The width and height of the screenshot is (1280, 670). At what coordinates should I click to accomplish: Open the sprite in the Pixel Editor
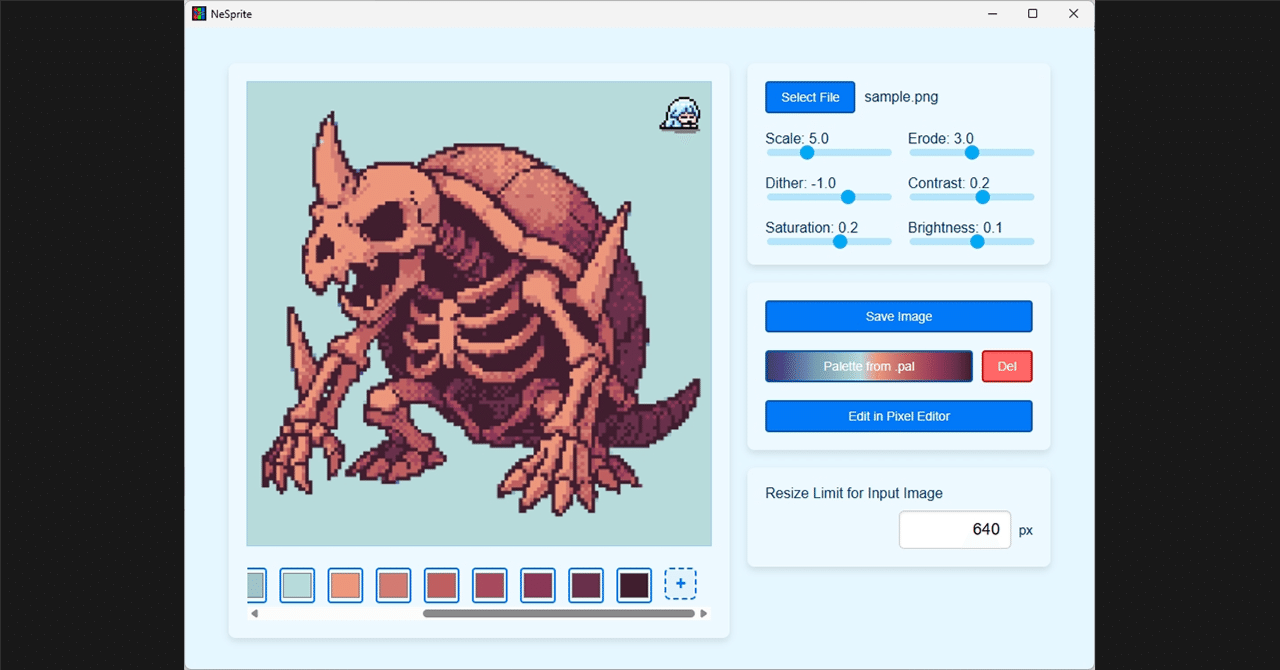point(898,416)
